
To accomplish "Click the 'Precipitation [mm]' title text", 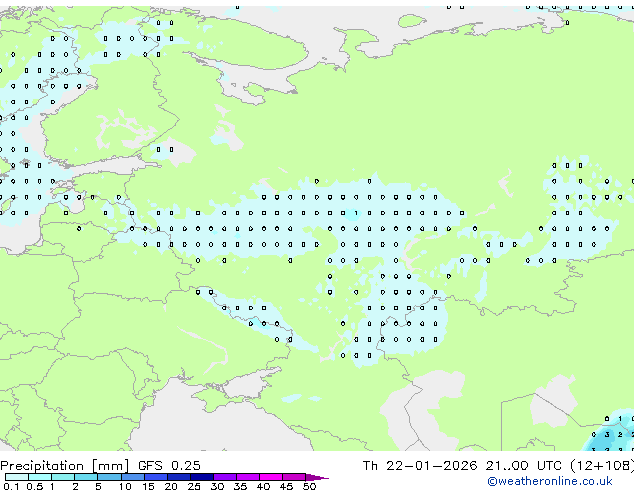I will (65, 466).
